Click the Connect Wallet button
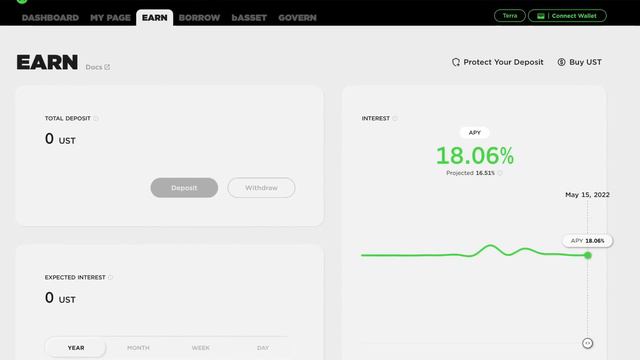Screen dimensions: 640x360 pyautogui.click(x=567, y=16)
